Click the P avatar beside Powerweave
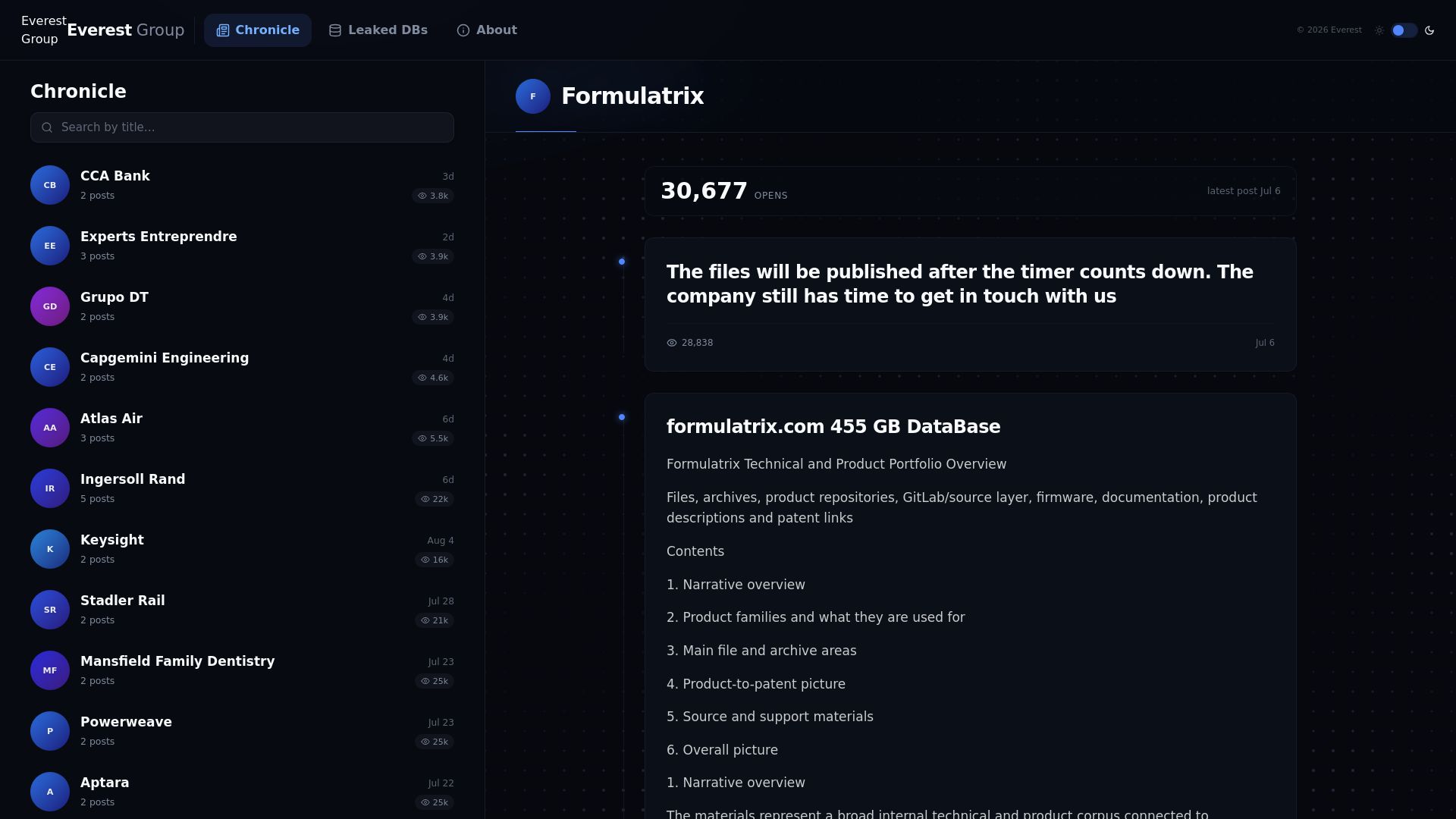1456x819 pixels. coord(50,731)
